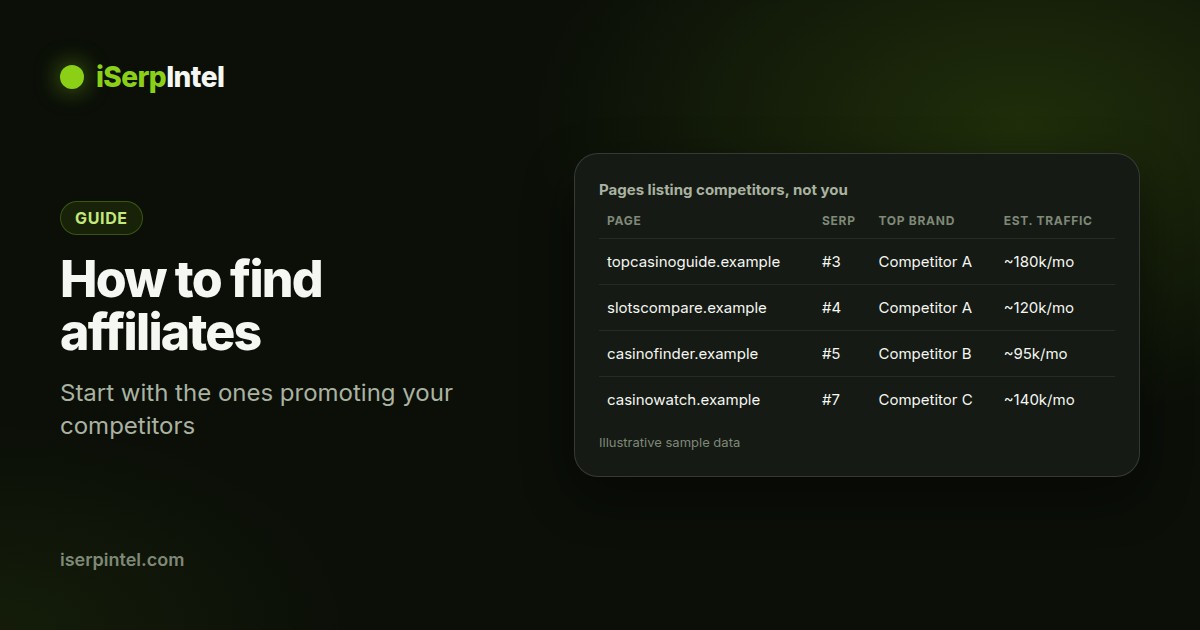Screen dimensions: 1200x630
Task: Click the ~180k/mo traffic value
Action: [x=1039, y=262]
